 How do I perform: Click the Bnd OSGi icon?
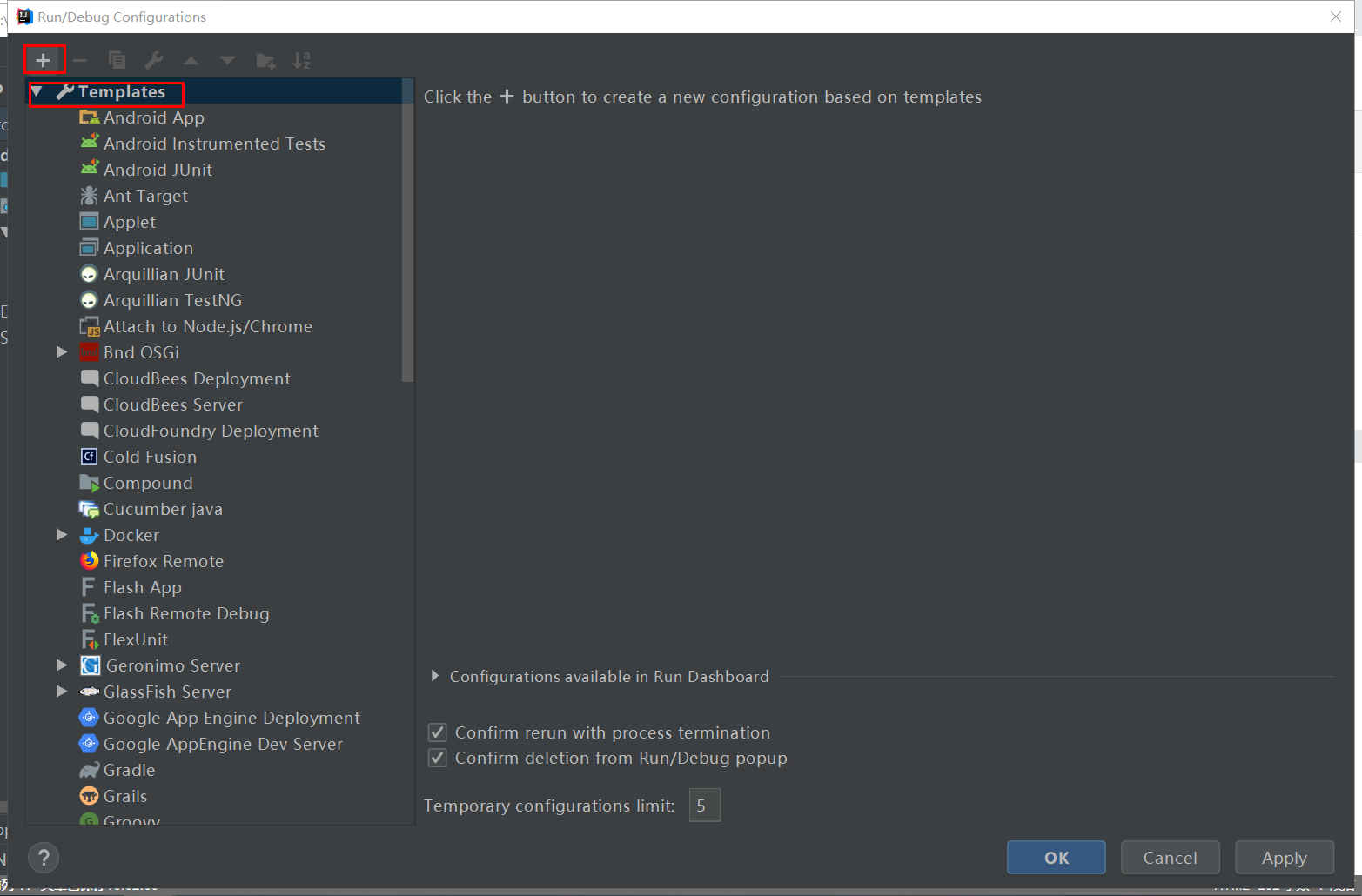89,352
